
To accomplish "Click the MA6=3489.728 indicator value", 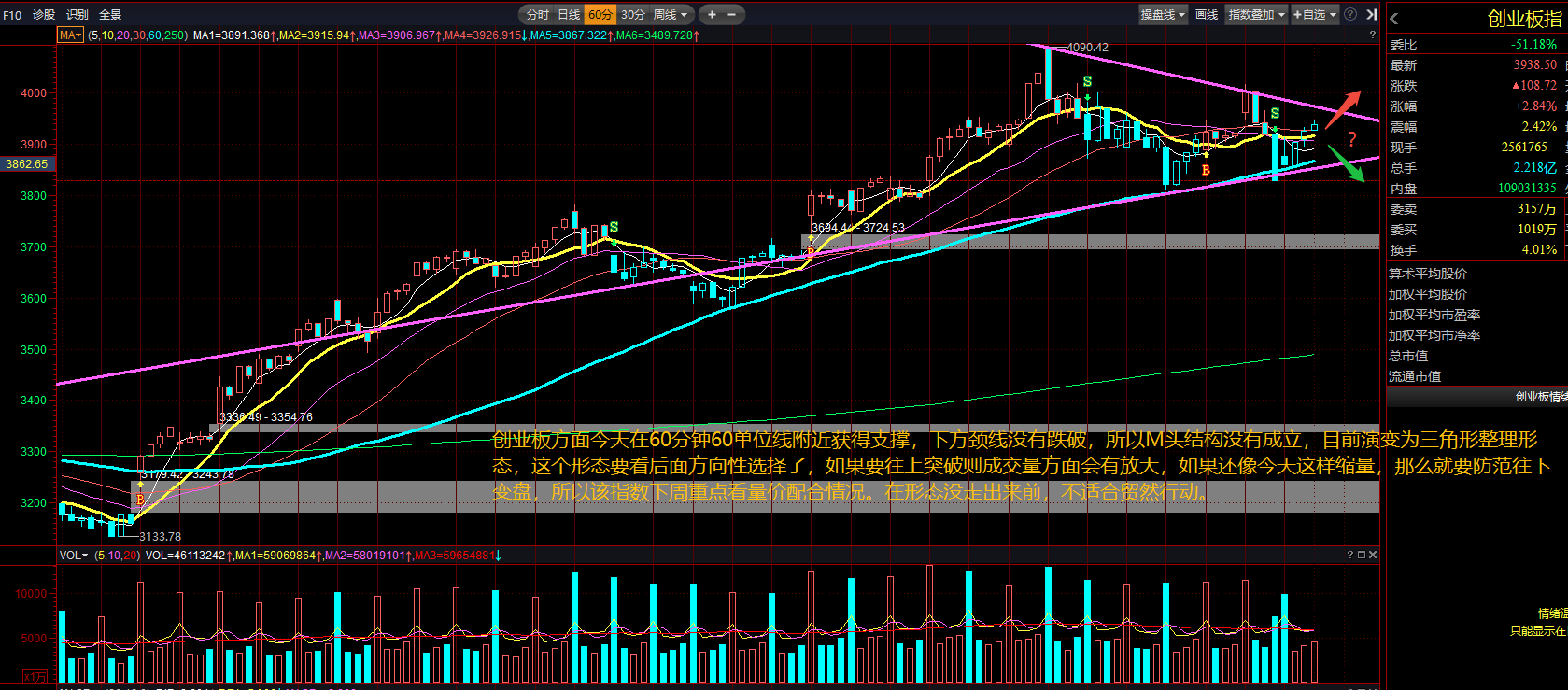I will [x=657, y=35].
